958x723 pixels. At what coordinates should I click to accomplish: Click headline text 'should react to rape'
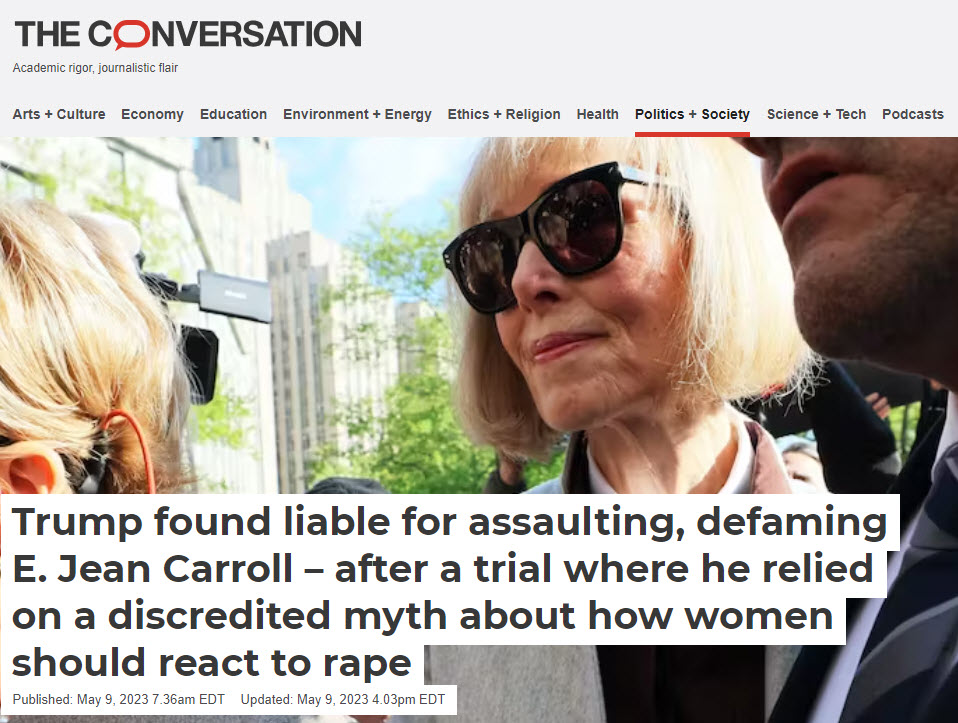[211, 662]
